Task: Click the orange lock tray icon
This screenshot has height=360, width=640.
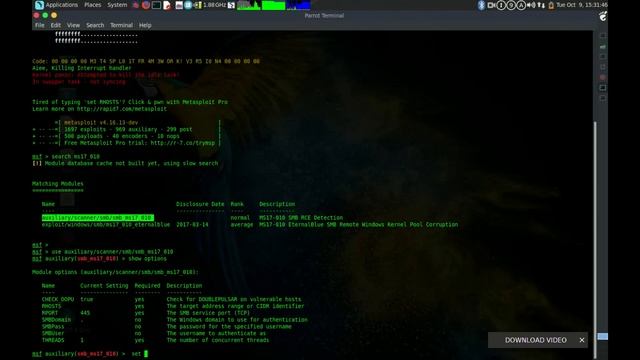Action: click(x=551, y=5)
